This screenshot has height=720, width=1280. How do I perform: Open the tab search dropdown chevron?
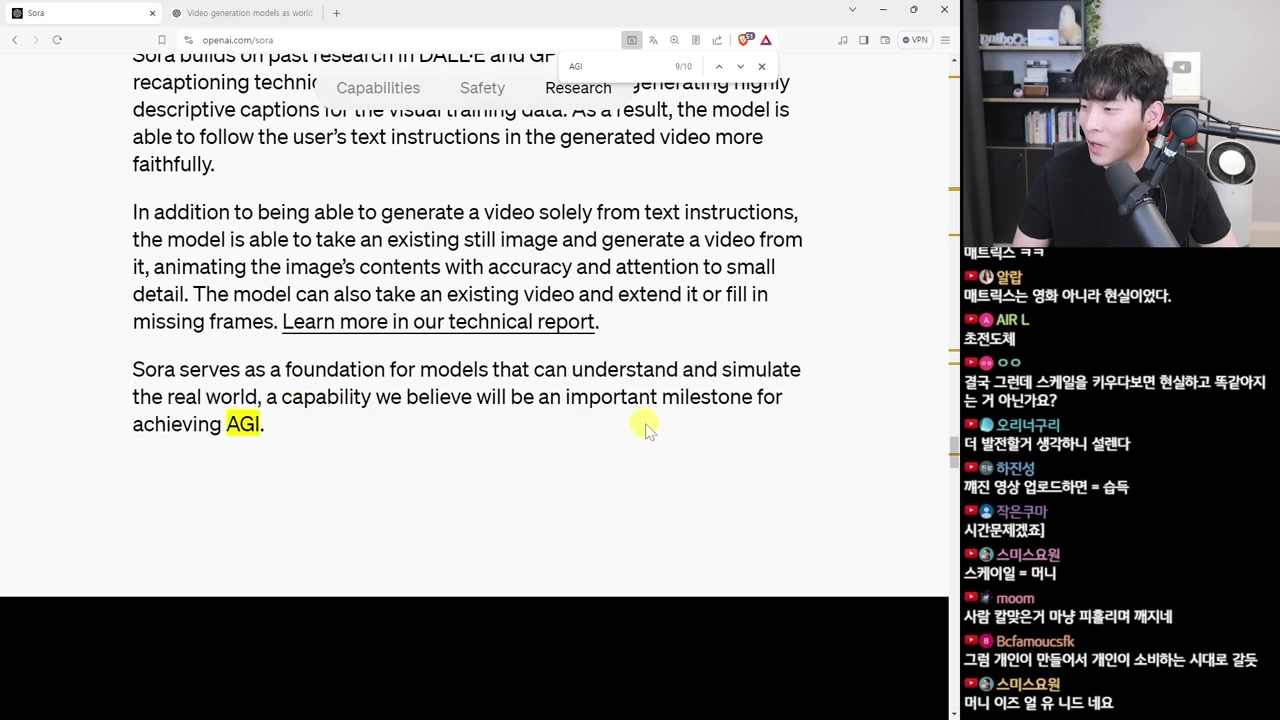(x=852, y=10)
